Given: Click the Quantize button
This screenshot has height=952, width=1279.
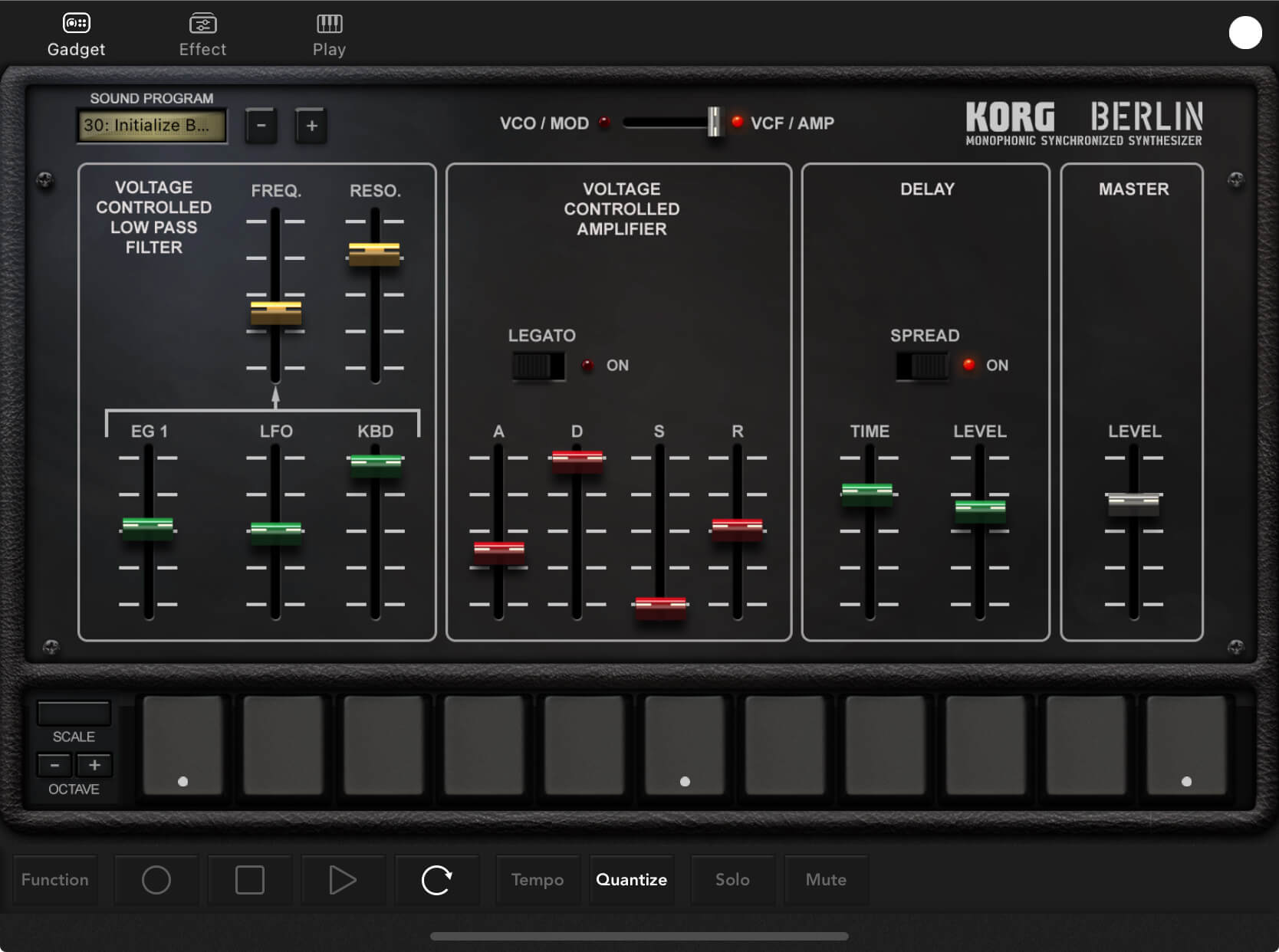Looking at the screenshot, I should (631, 880).
